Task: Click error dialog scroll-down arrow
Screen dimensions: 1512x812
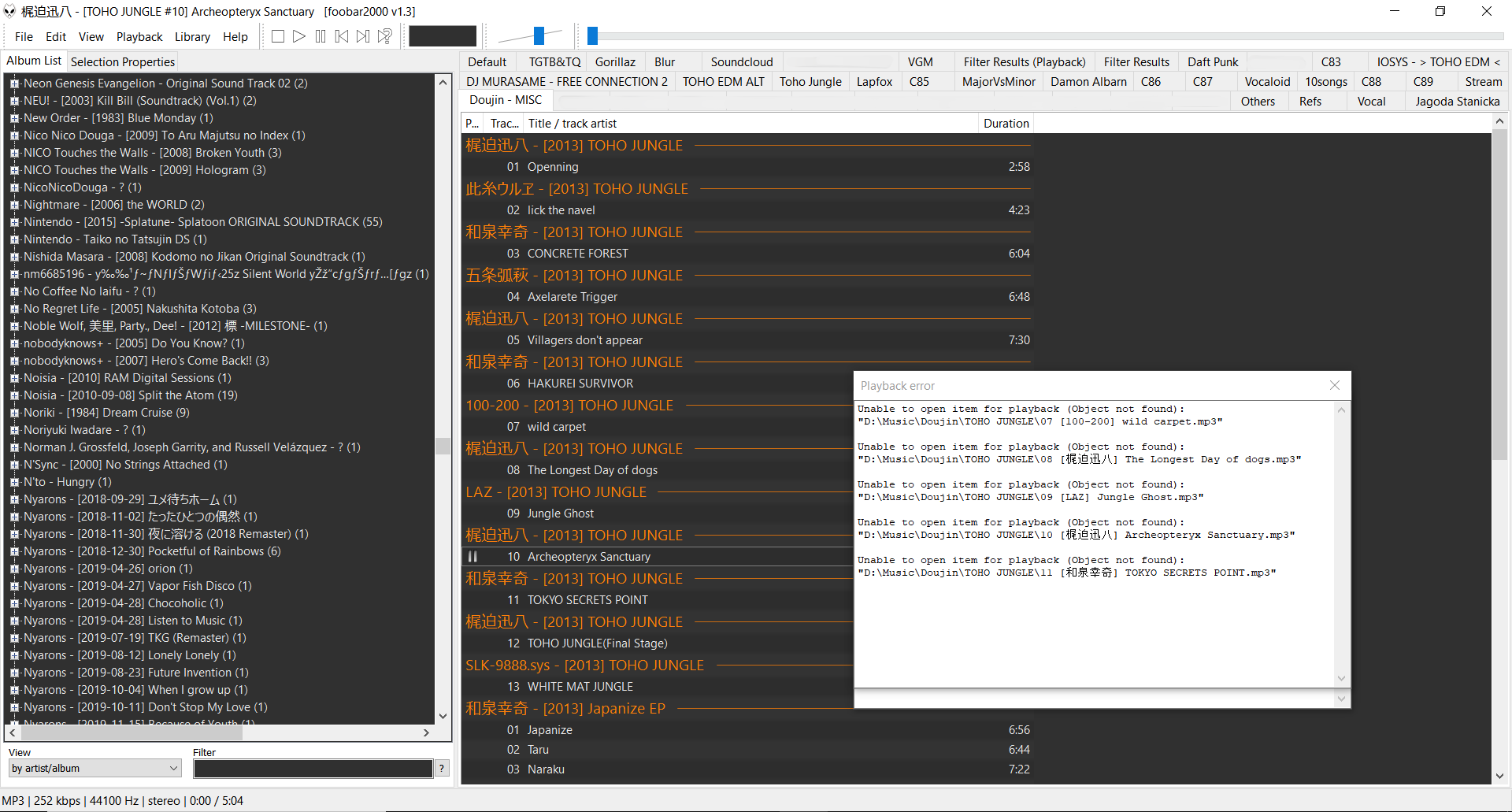Action: point(1341,678)
